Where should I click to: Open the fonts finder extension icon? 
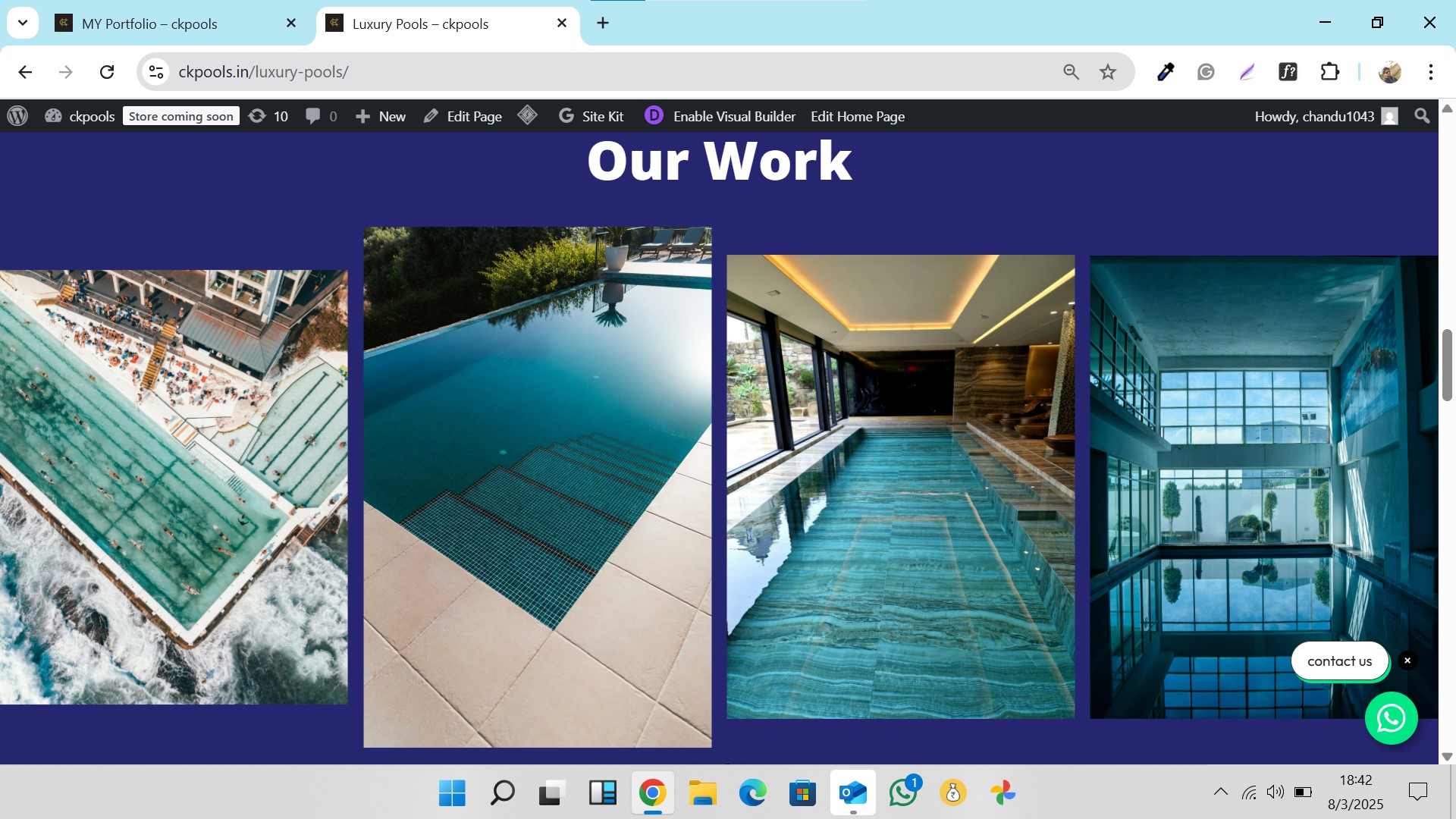[x=1288, y=72]
